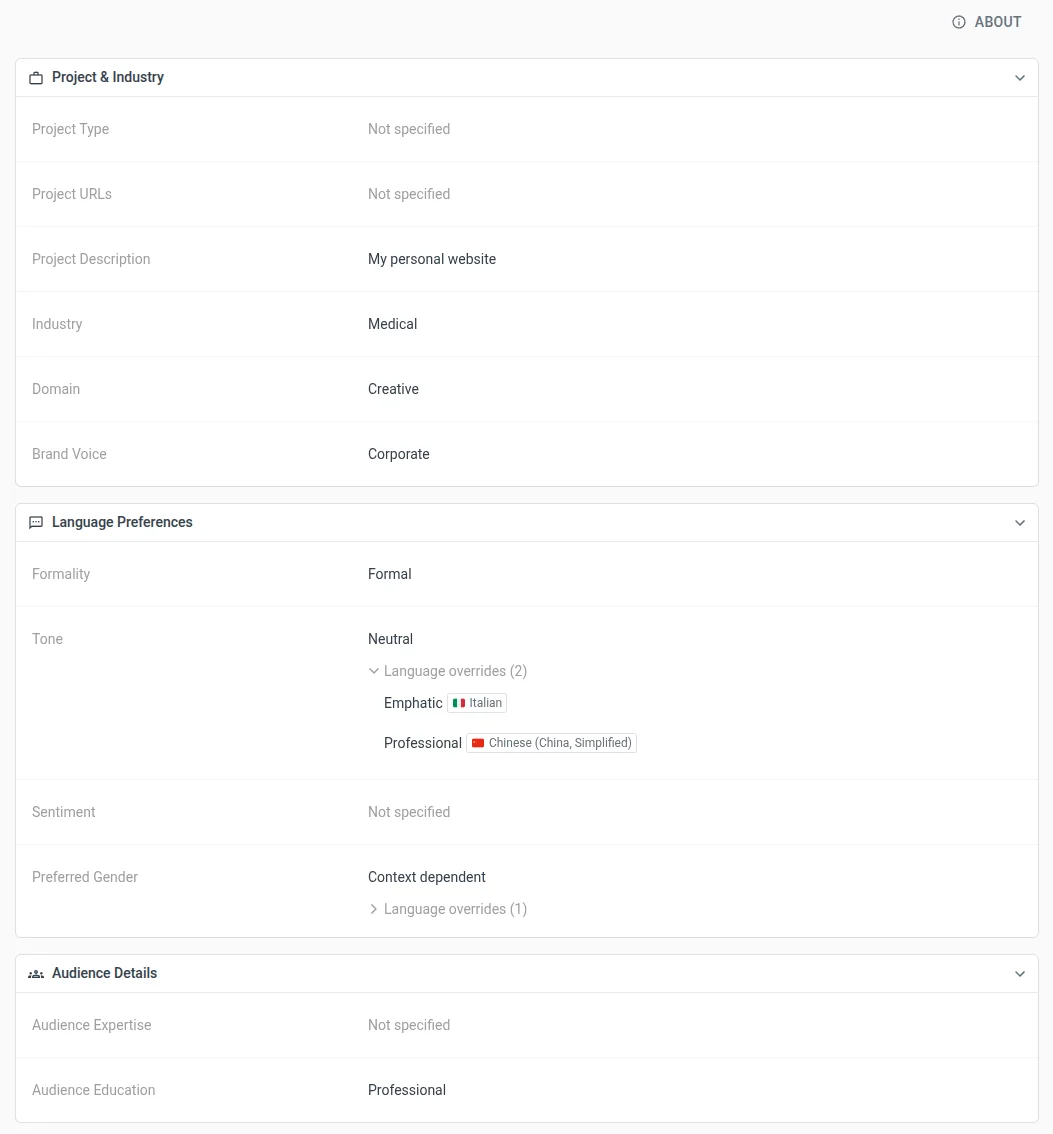1053x1134 pixels.
Task: Expand Preferred Gender language overrides (1)
Action: tap(447, 909)
